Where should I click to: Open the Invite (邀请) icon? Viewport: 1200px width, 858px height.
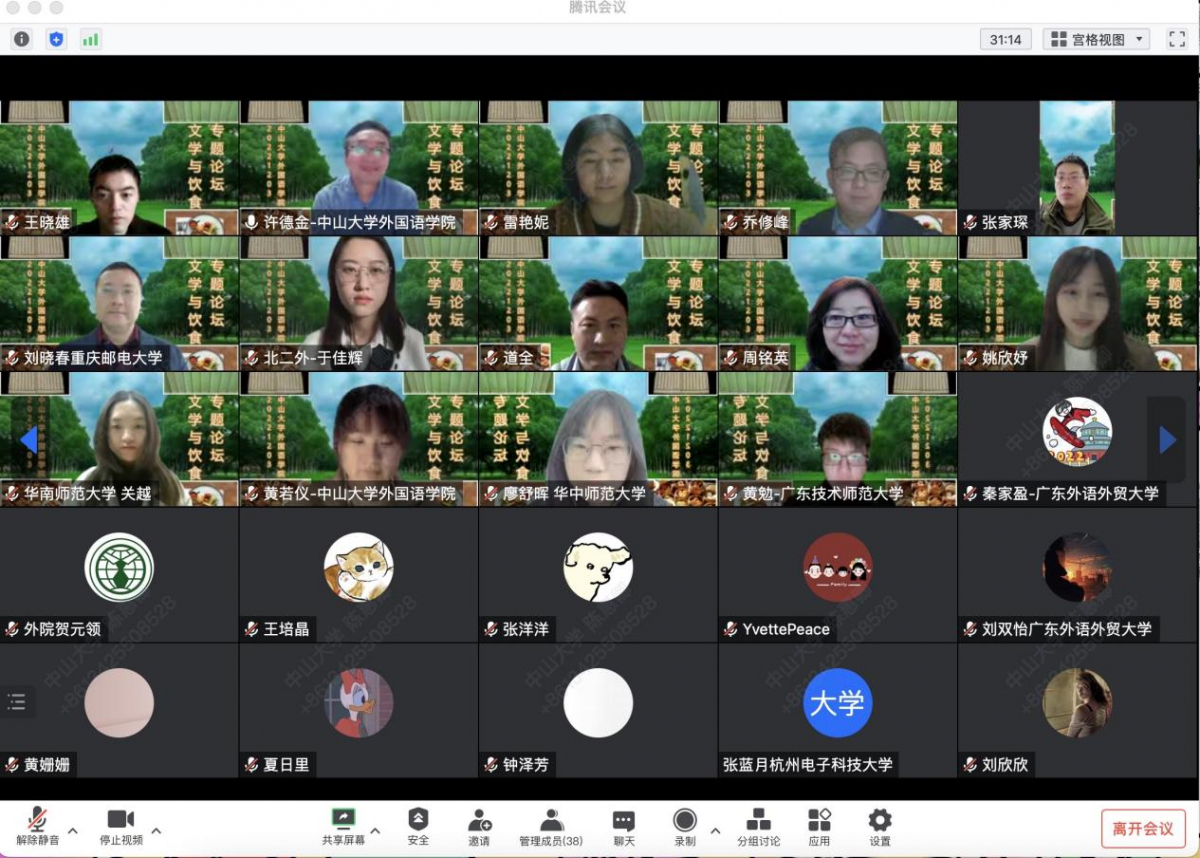coord(479,827)
